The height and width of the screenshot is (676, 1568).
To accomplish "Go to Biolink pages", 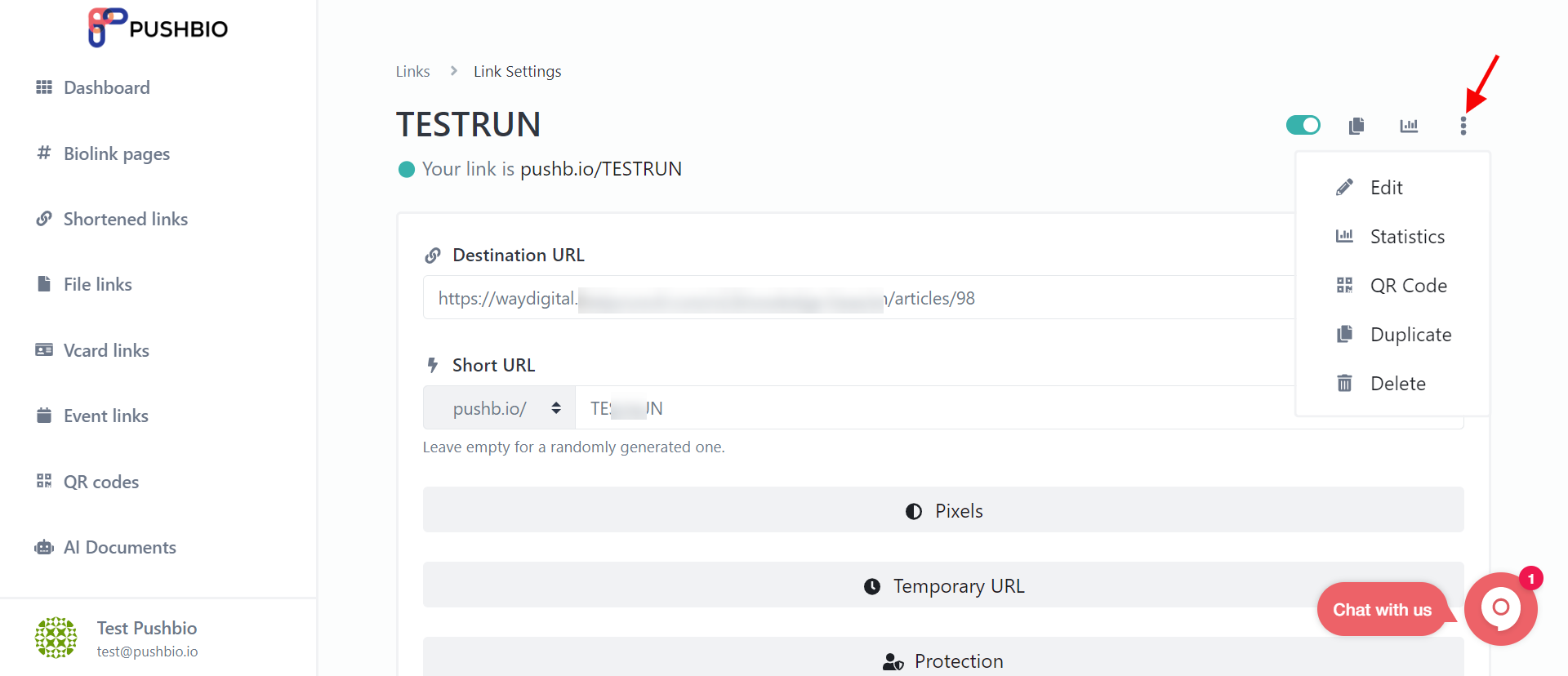I will tap(117, 153).
